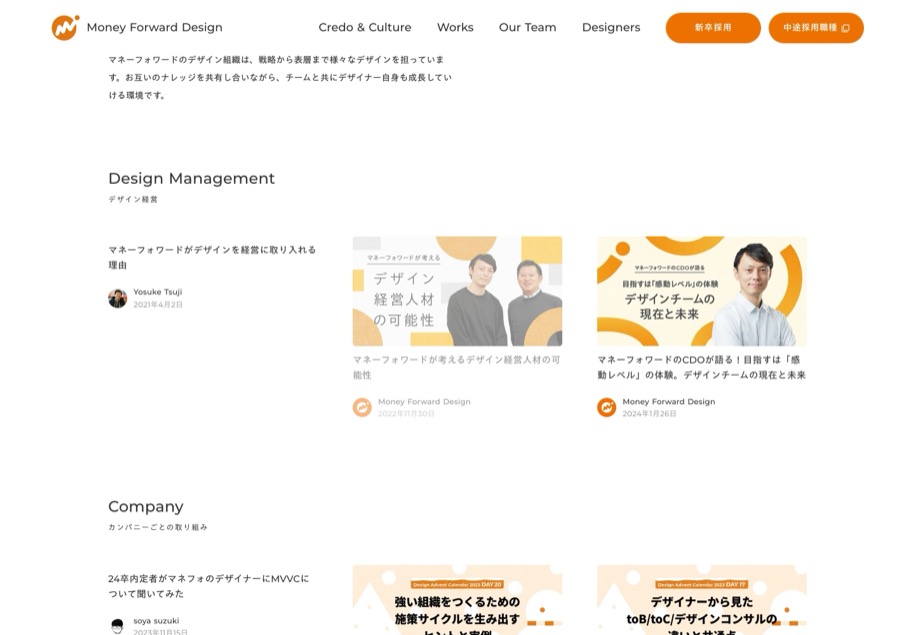
Task: Select author name soya suzuki
Action: [156, 621]
